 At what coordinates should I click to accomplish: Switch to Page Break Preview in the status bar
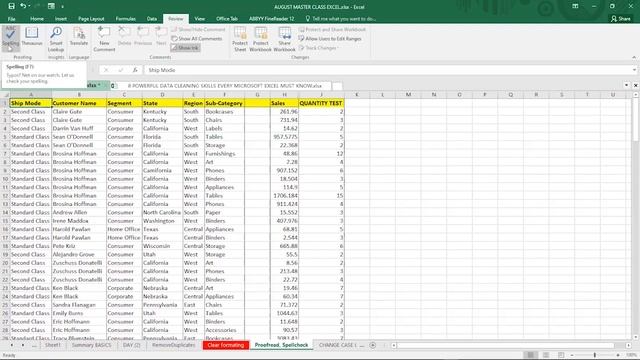tap(561, 355)
